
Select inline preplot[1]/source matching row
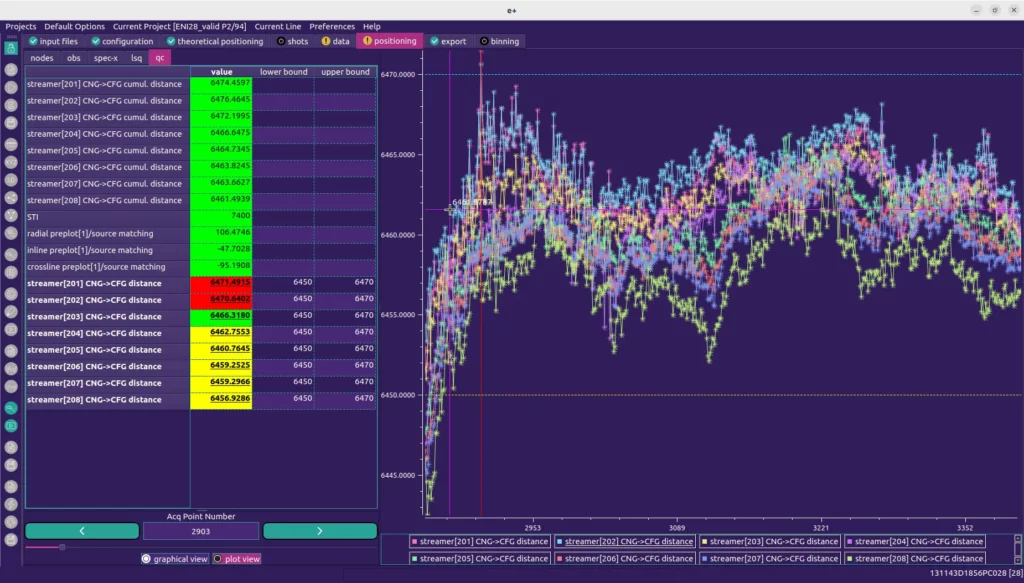[200, 250]
